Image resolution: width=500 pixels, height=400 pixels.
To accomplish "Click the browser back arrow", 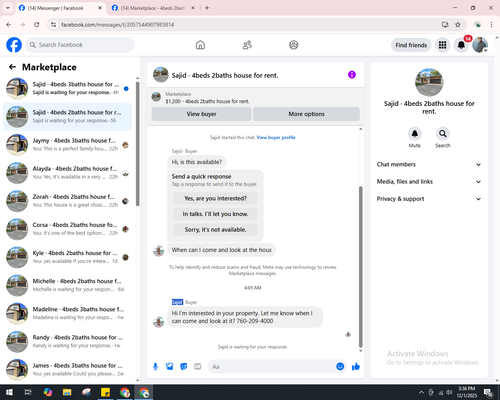I will click(x=9, y=25).
